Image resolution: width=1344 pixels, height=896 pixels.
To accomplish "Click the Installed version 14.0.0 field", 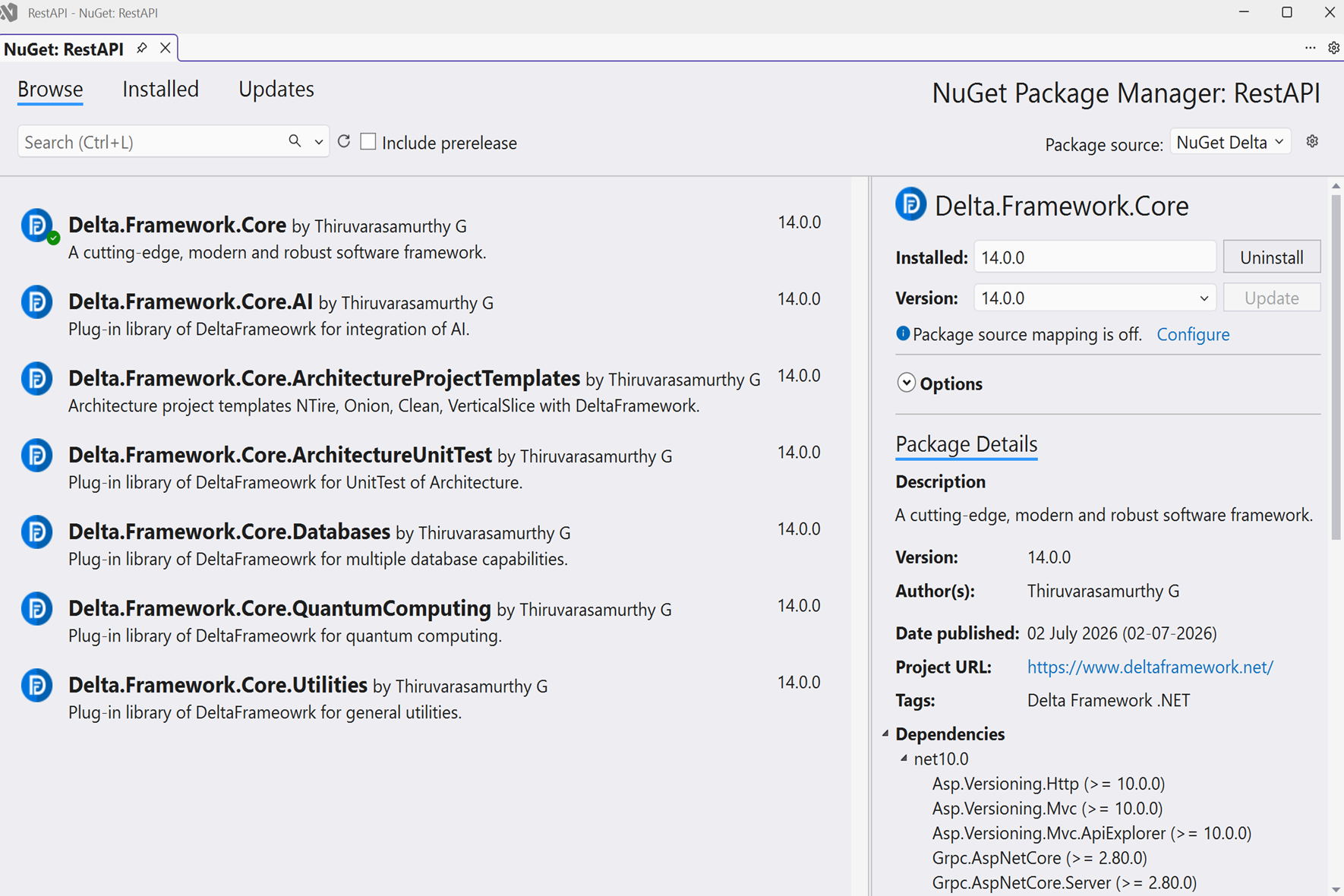I will tap(1094, 257).
